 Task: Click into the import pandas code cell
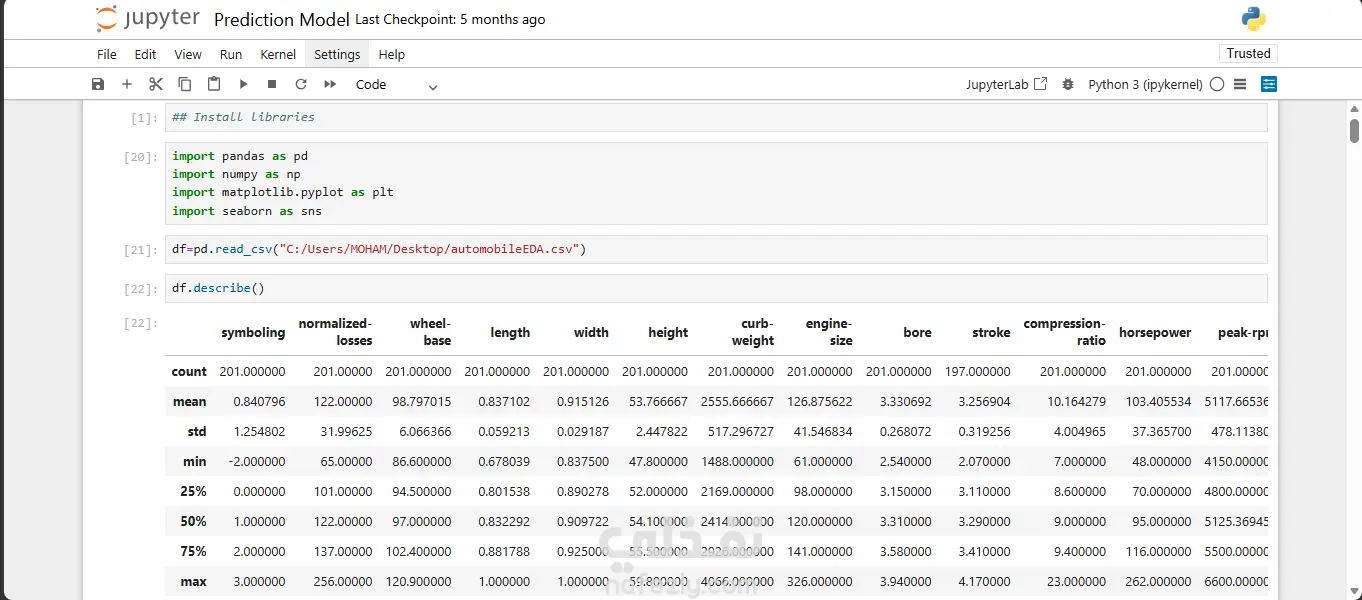point(716,183)
